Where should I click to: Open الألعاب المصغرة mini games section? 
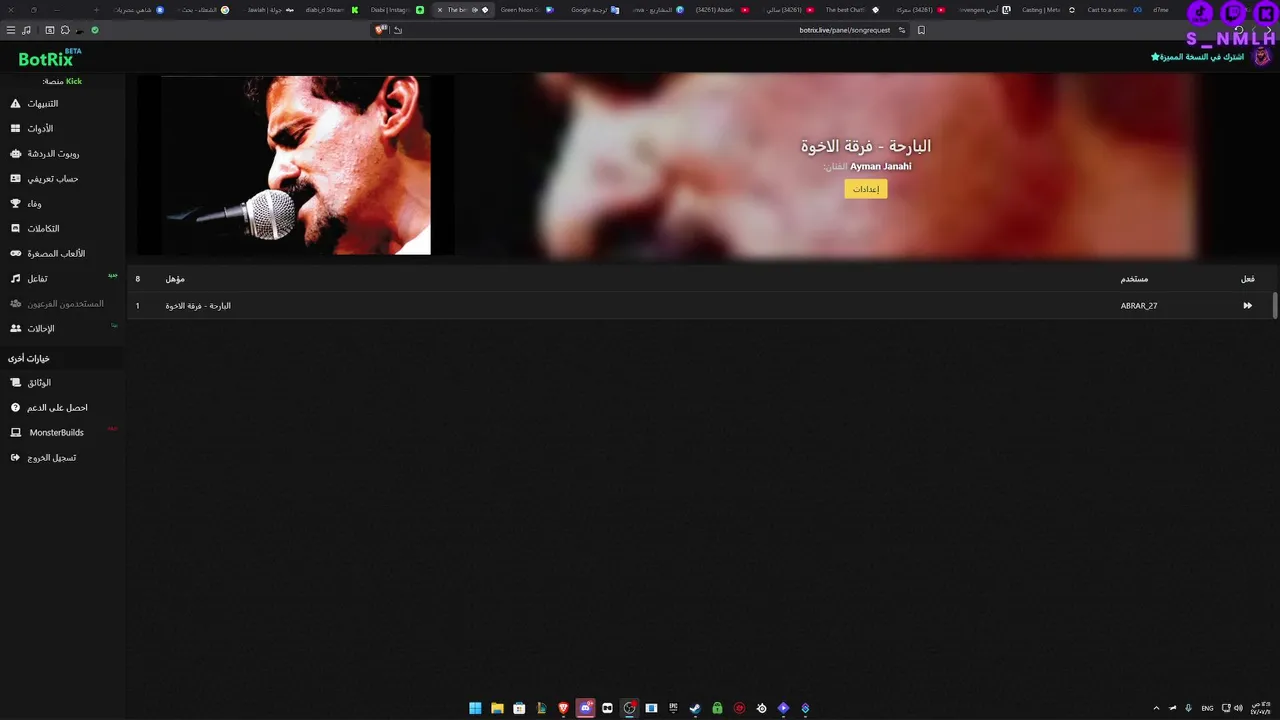(x=47, y=254)
